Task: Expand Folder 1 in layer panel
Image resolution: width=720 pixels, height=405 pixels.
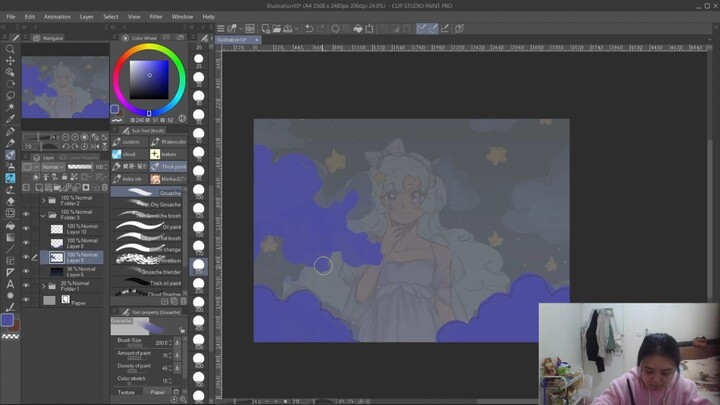Action: click(x=42, y=285)
